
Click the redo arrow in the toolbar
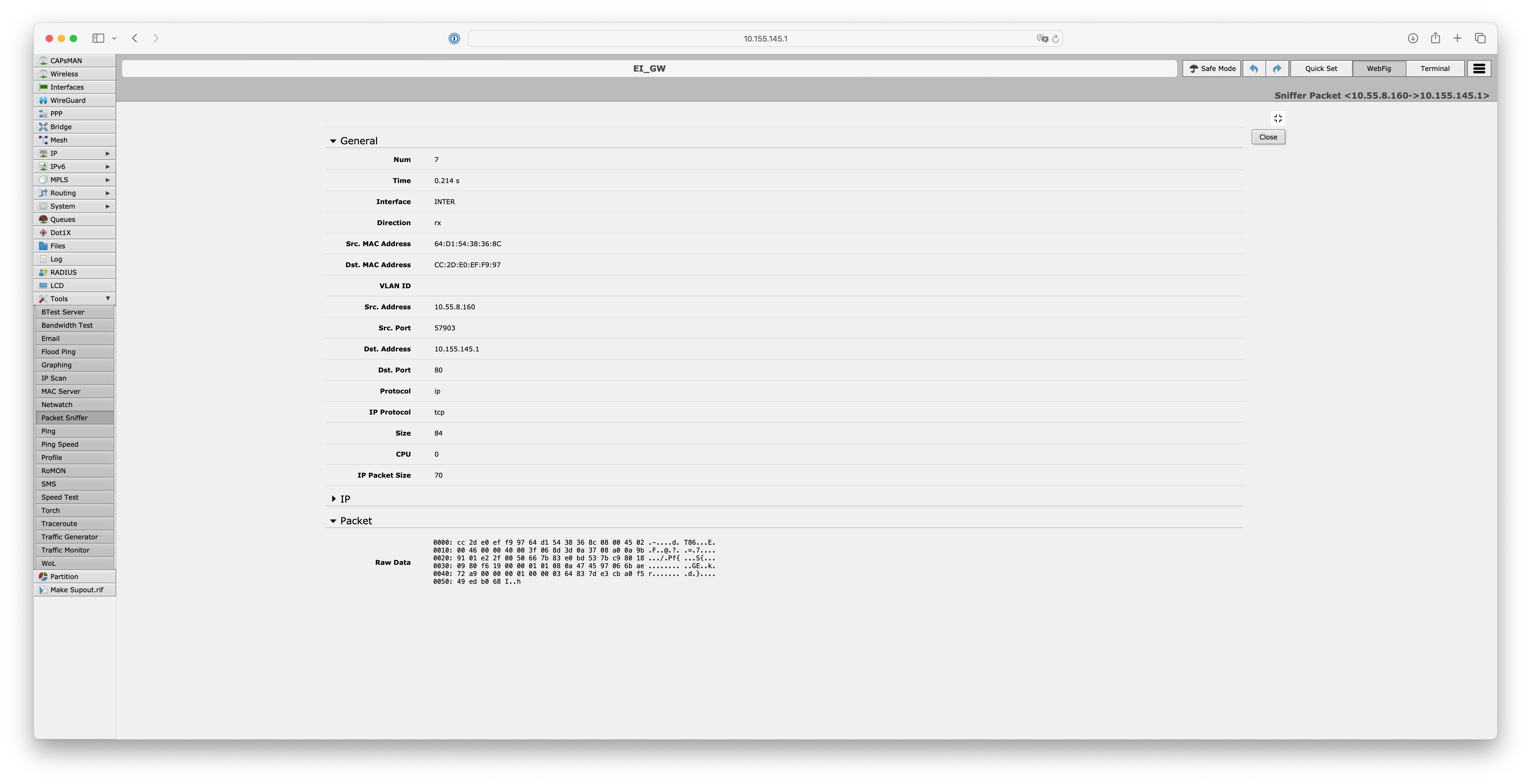(x=1277, y=68)
